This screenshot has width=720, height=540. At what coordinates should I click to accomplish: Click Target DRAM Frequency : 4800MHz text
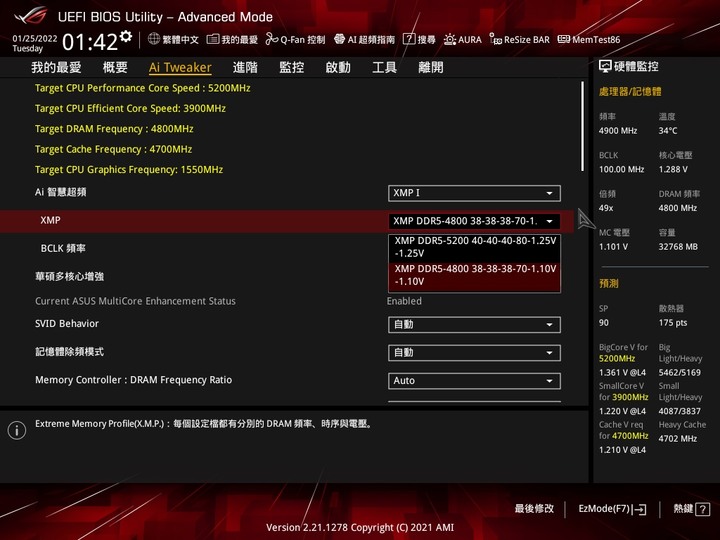[x=114, y=129]
